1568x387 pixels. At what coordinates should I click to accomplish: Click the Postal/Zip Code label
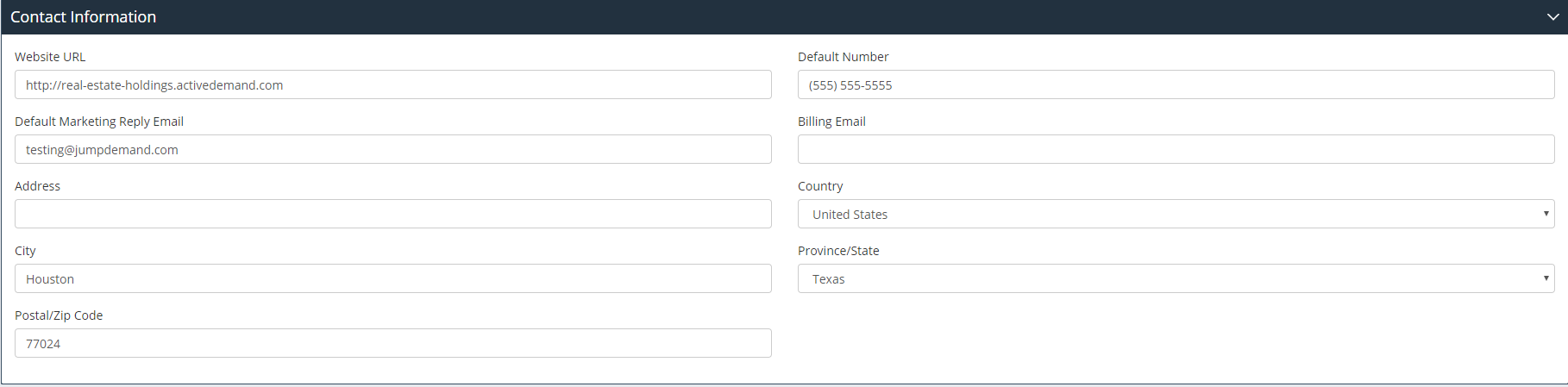(59, 315)
